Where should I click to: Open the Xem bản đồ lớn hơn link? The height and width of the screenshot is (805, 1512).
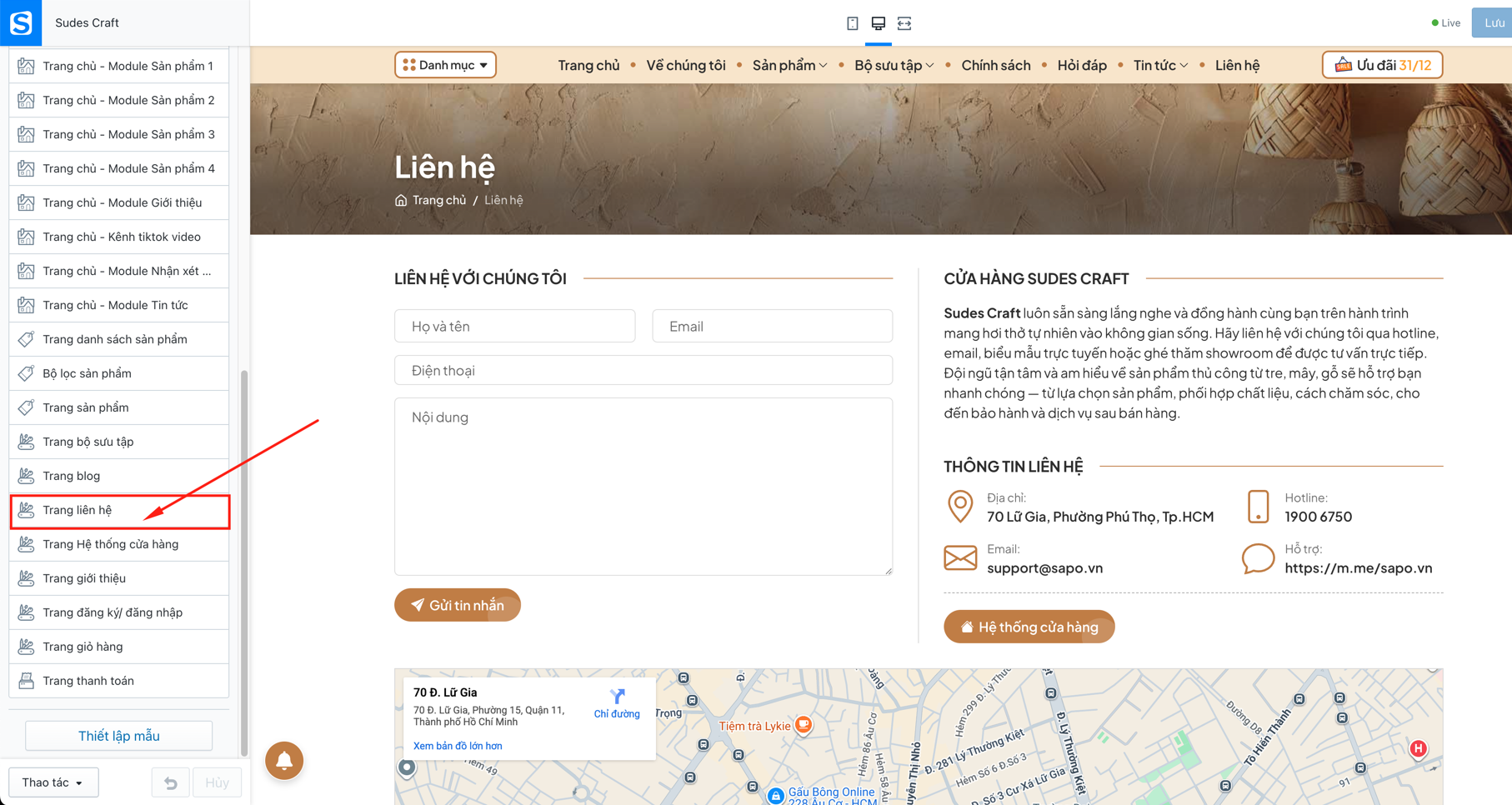tap(458, 746)
